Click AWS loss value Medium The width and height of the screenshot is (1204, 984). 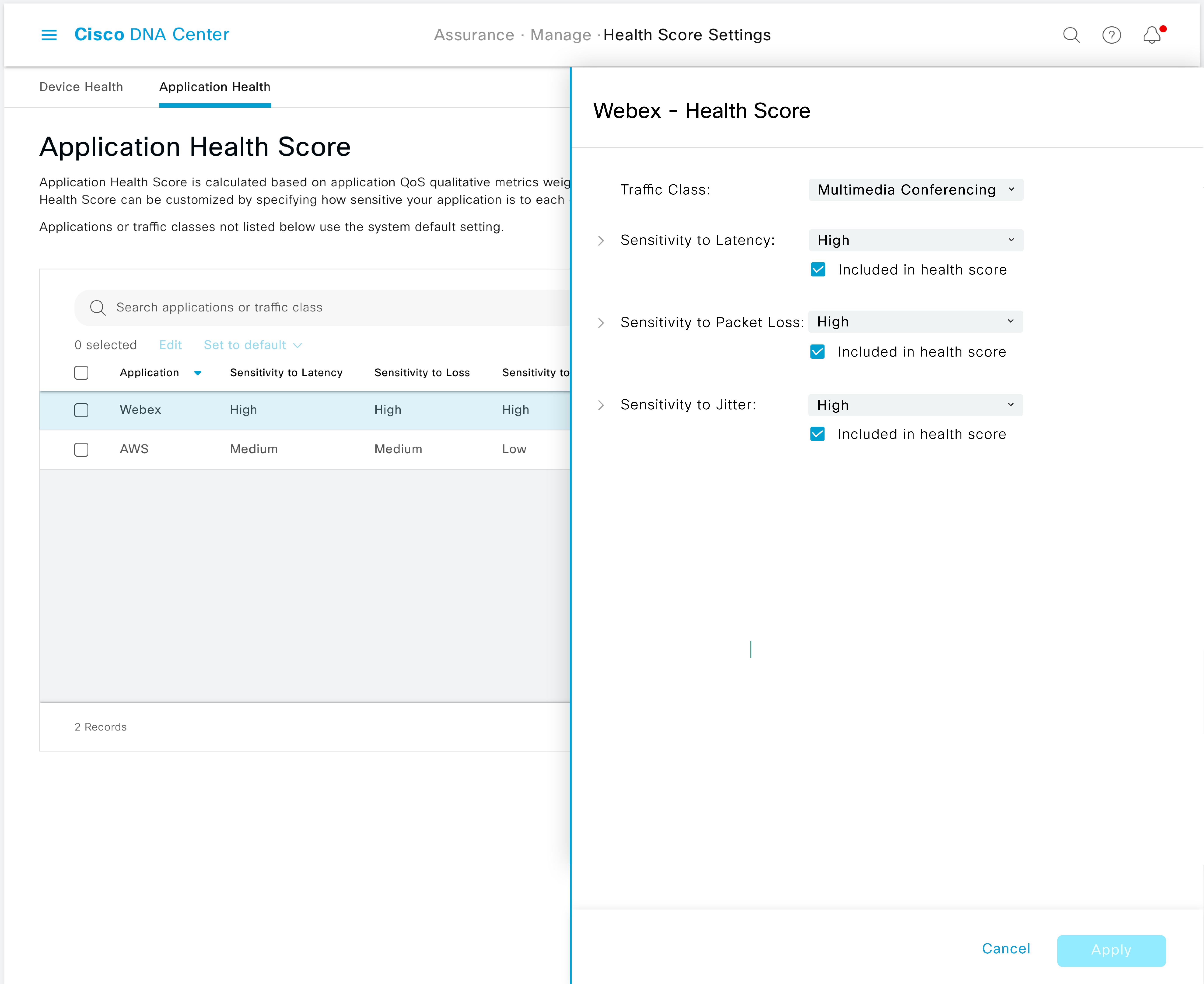point(399,449)
